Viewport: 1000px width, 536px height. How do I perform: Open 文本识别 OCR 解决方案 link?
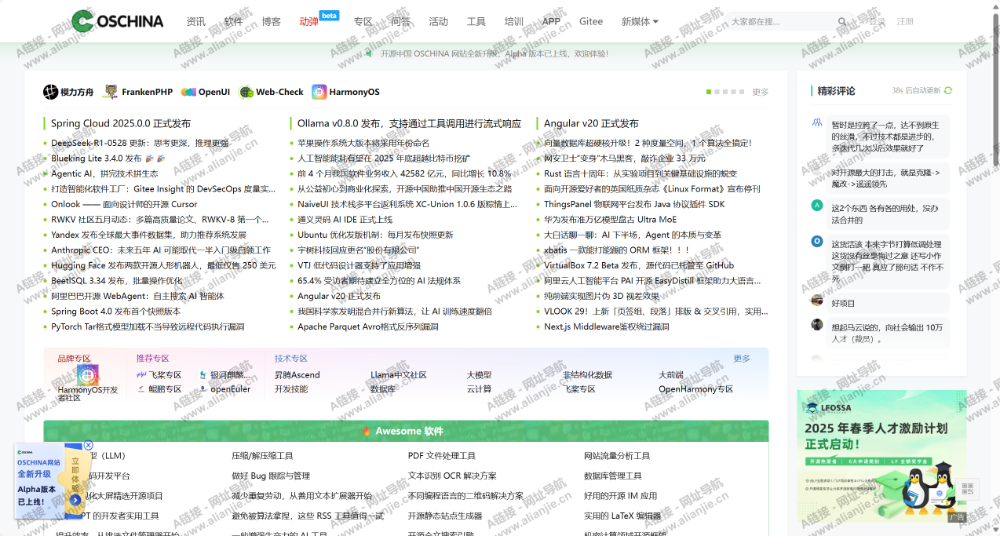(x=452, y=476)
